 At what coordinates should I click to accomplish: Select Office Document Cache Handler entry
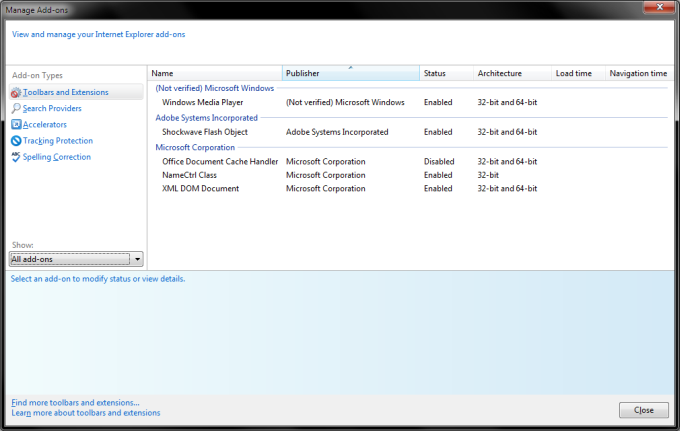click(x=219, y=162)
